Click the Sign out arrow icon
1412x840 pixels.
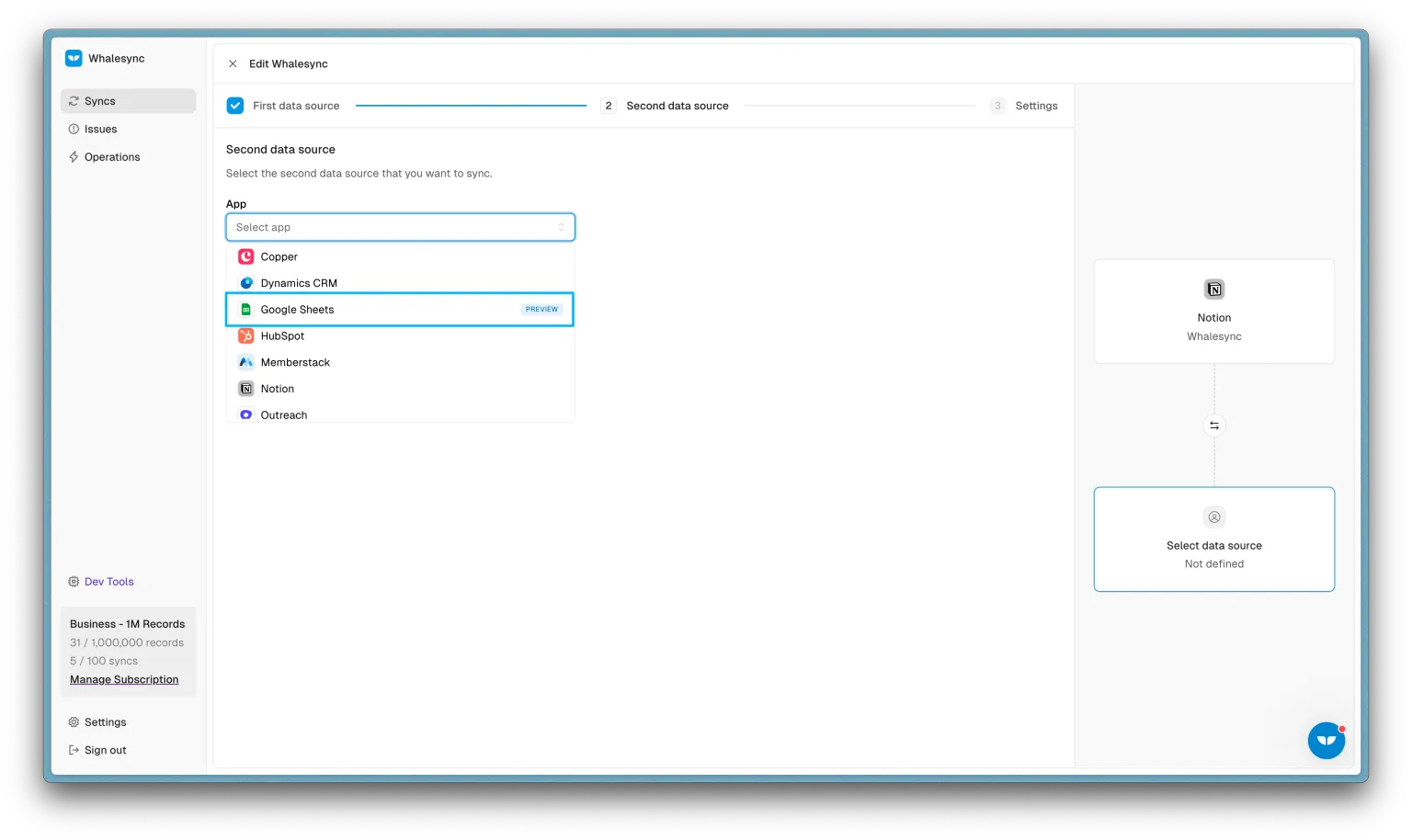coord(74,750)
